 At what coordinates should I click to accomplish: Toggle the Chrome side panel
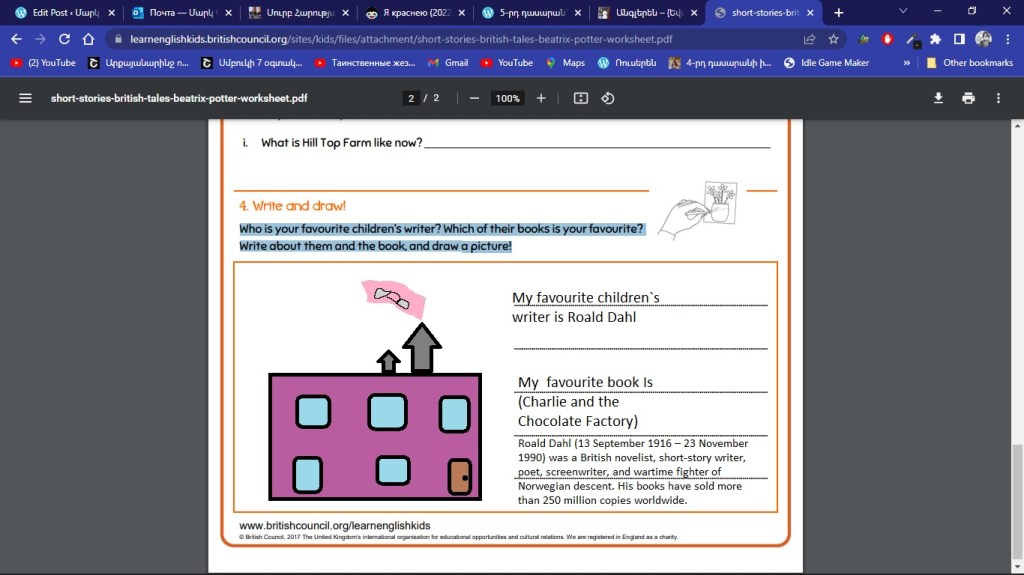[959, 40]
